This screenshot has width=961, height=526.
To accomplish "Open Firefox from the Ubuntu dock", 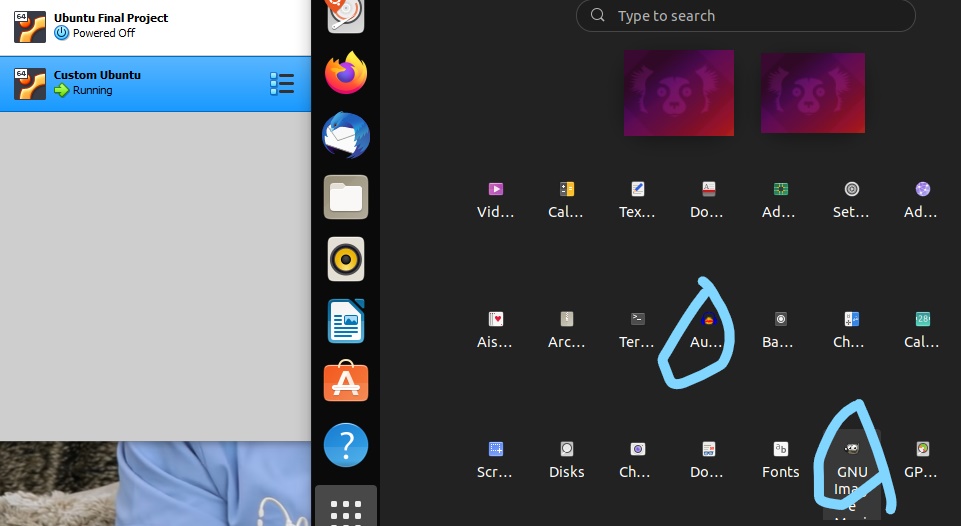I will (x=346, y=73).
